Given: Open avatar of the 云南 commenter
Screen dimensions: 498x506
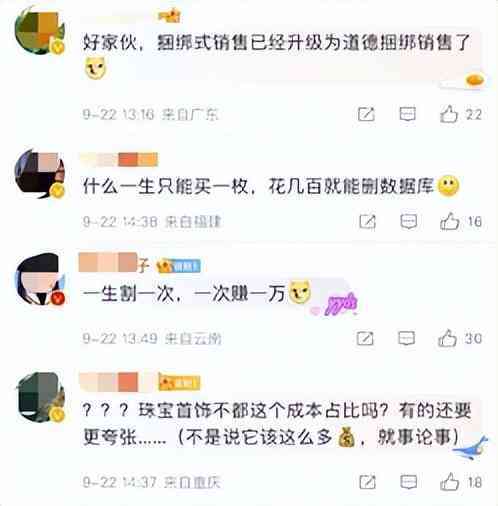Looking at the screenshot, I should pos(40,279).
